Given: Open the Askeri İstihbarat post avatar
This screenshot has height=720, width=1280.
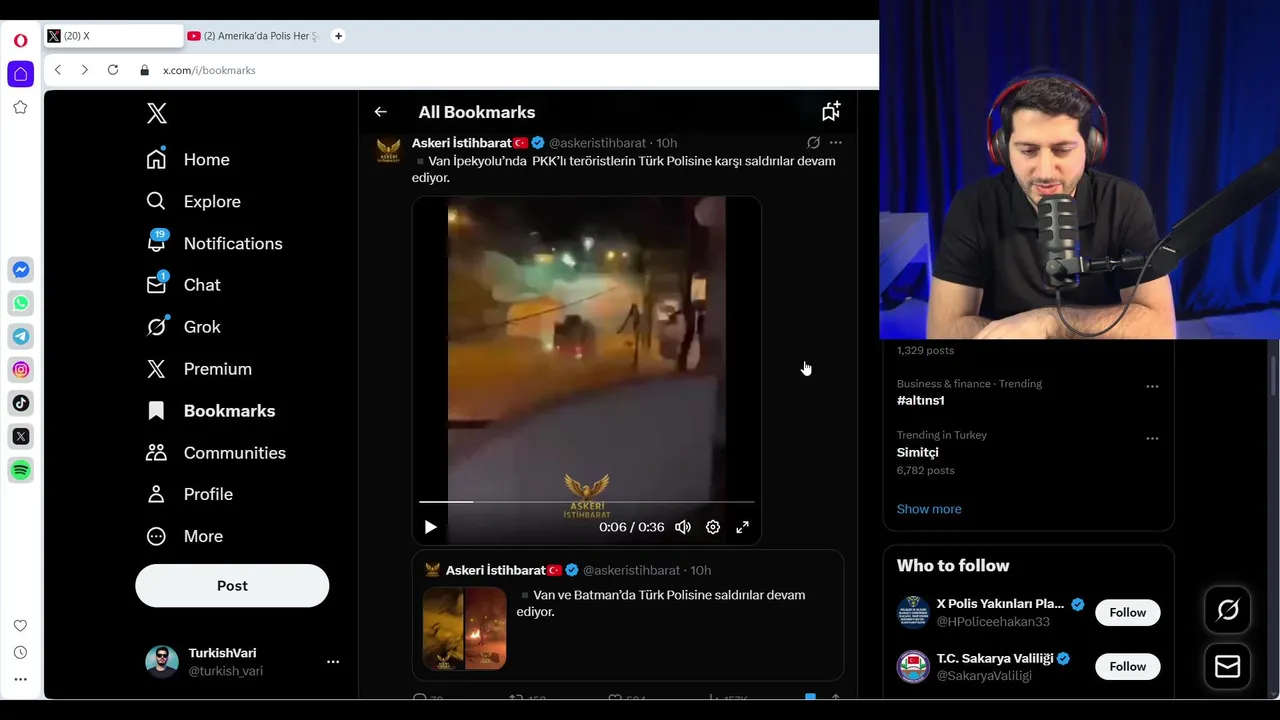Looking at the screenshot, I should (x=388, y=151).
